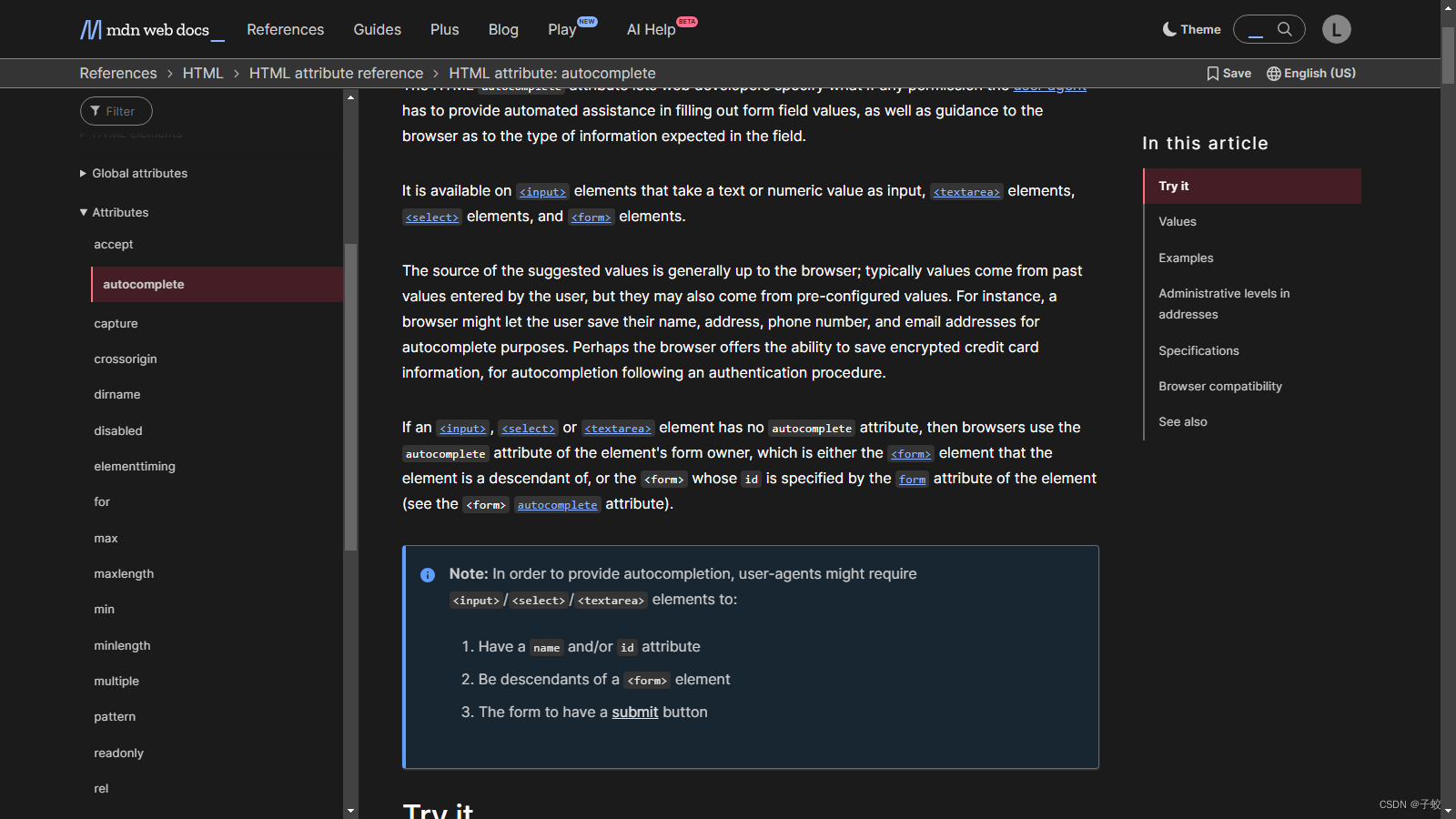Open the accept attribute page

click(114, 244)
